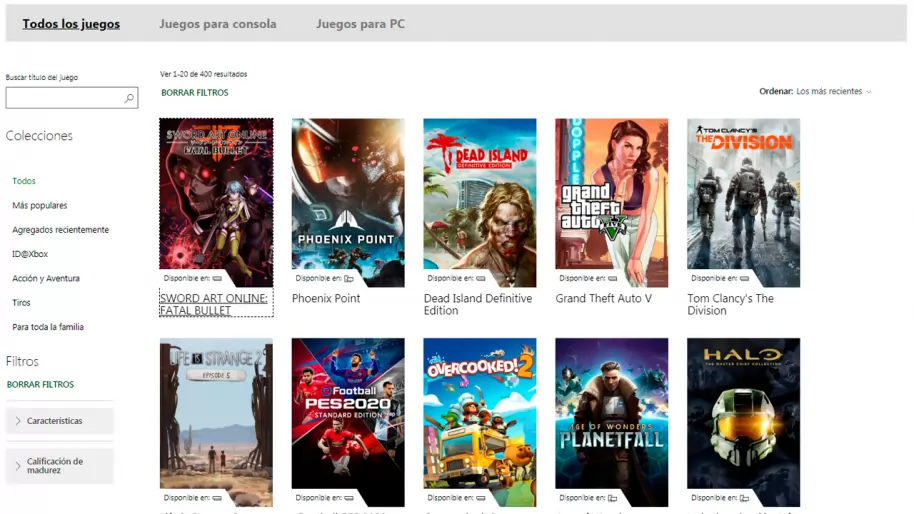Click PC availability icon on Phoenix Point
The width and height of the screenshot is (914, 514).
click(x=349, y=279)
